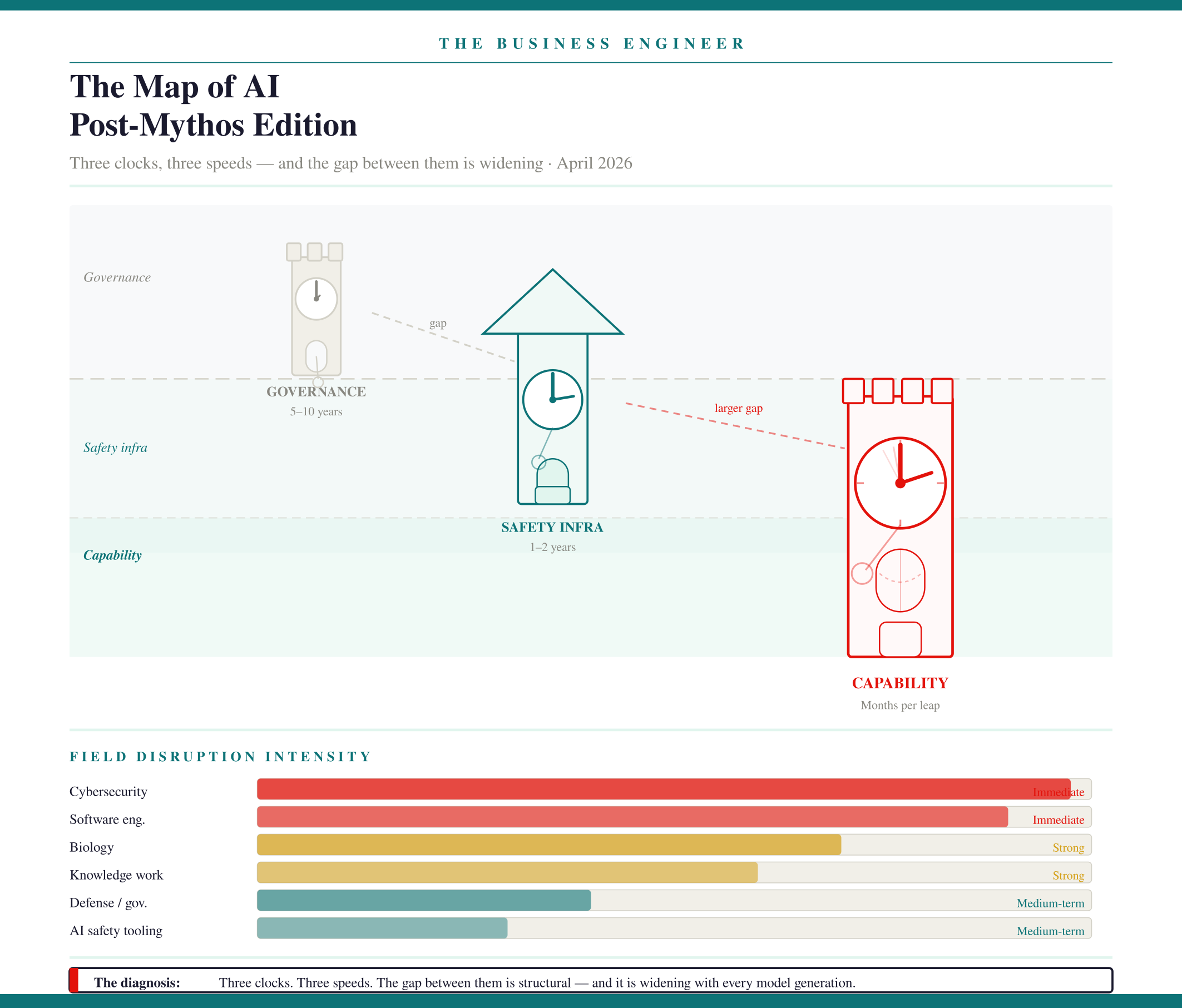Click The Business Engineer header text

591,43
